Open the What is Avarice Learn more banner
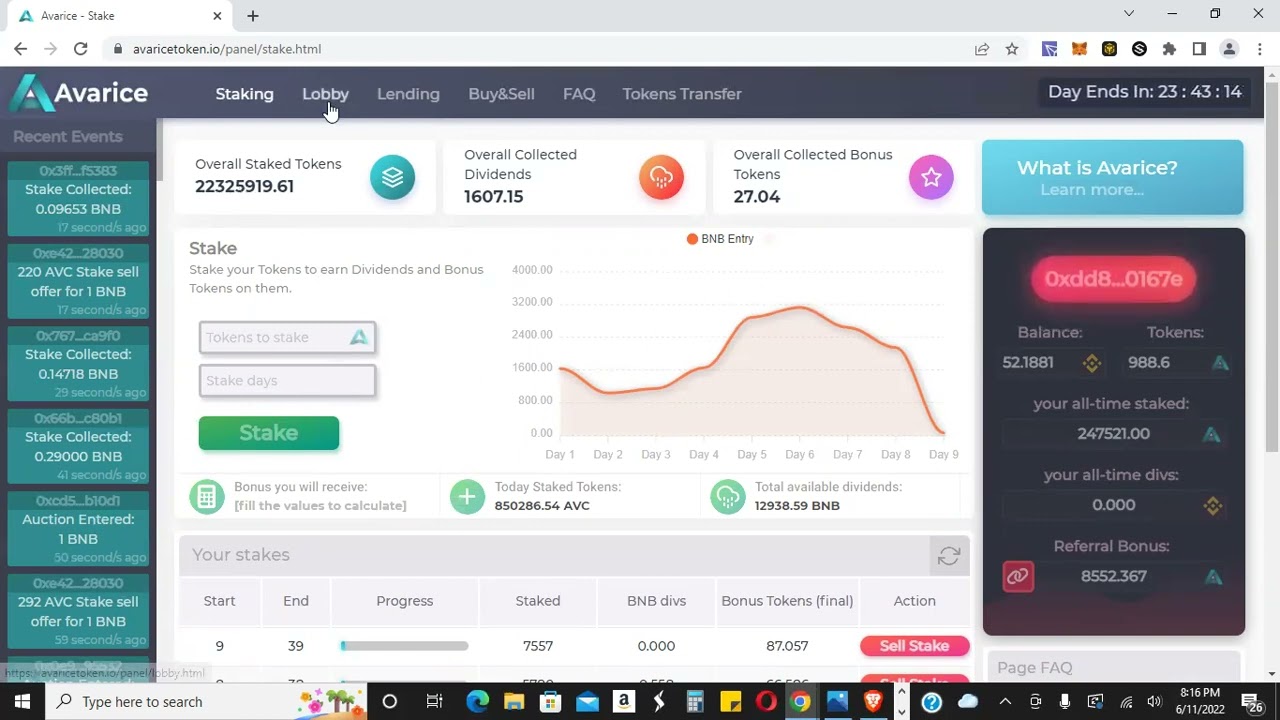 (1113, 177)
